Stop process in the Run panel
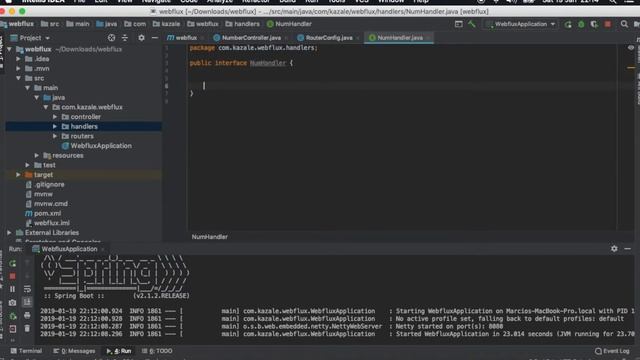This screenshot has width=640, height=360. [13, 276]
